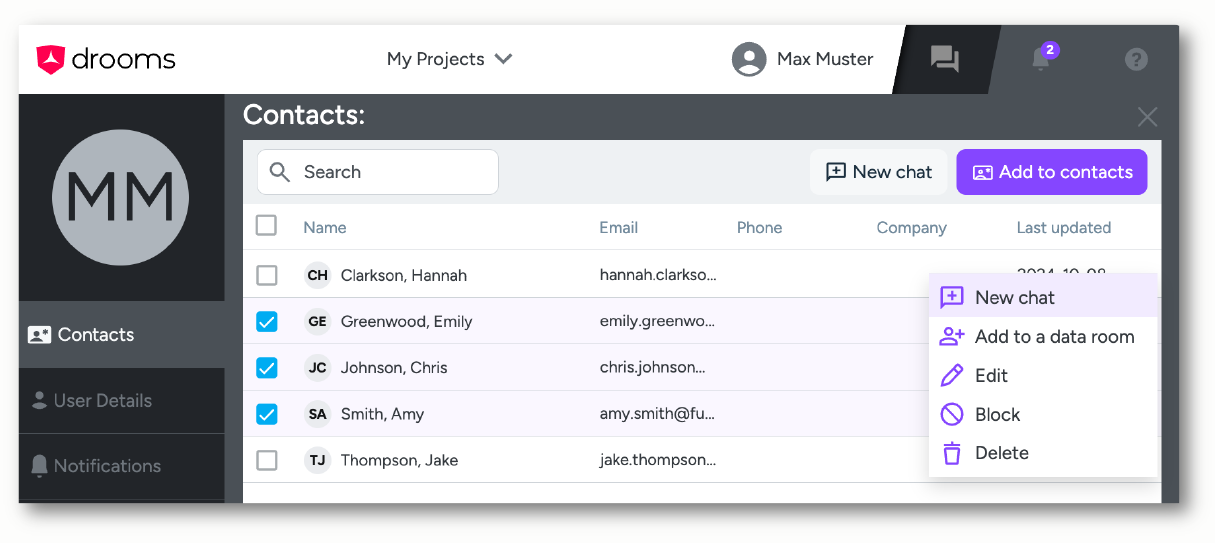1215x543 pixels.
Task: Open the User Details sidebar tab
Action: tap(121, 401)
